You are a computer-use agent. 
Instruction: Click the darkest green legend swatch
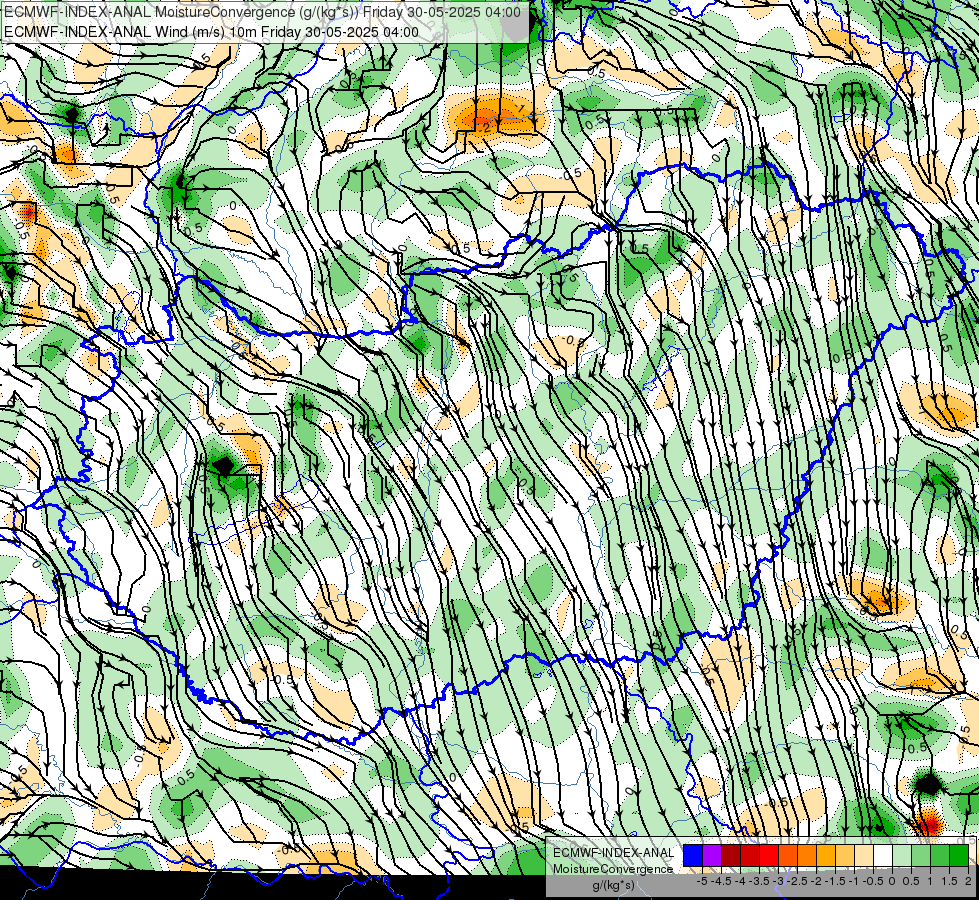(959, 856)
